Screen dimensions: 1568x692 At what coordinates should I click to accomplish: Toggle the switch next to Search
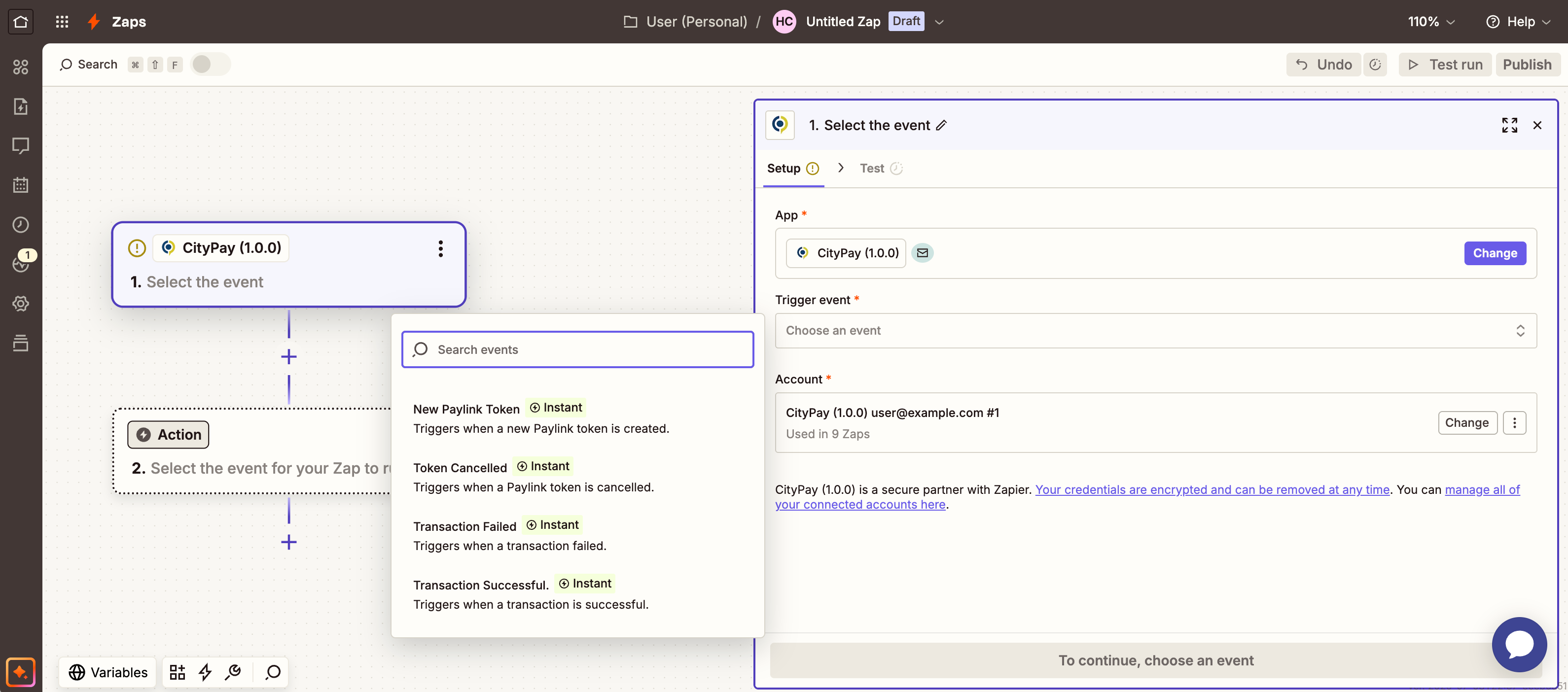pos(210,64)
